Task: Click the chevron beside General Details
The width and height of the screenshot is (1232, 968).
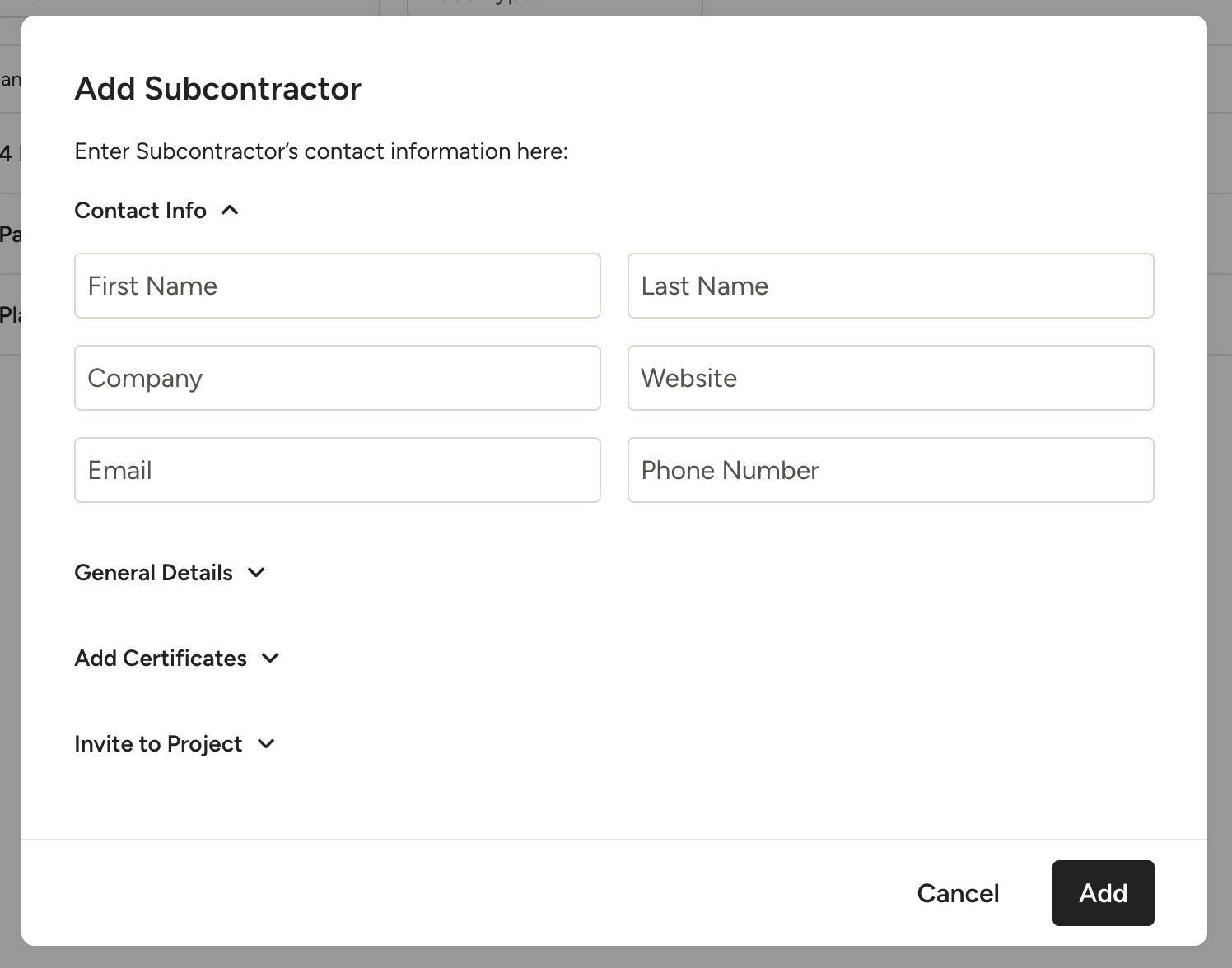Action: point(256,573)
